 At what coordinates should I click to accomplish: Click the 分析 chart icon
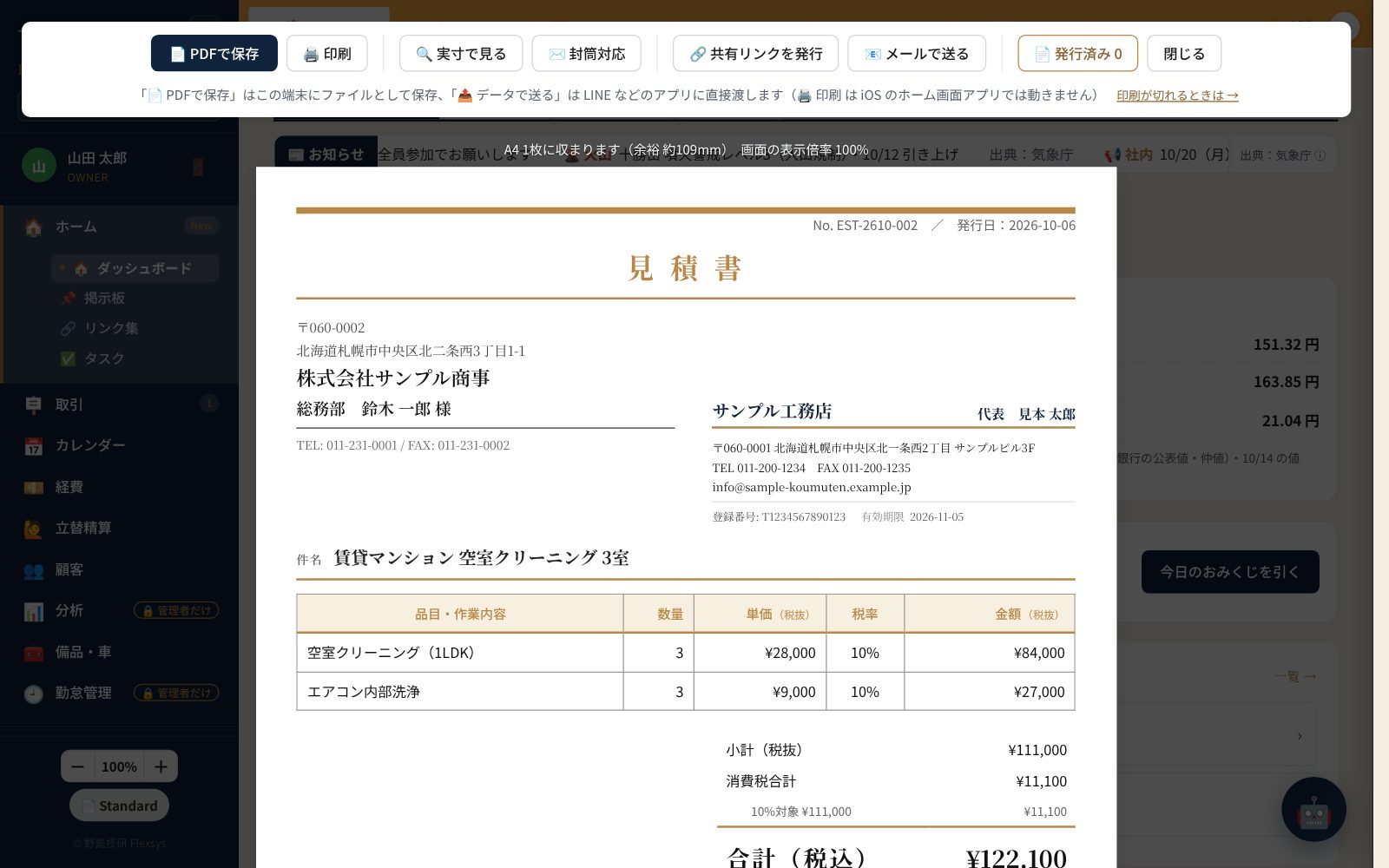34,611
